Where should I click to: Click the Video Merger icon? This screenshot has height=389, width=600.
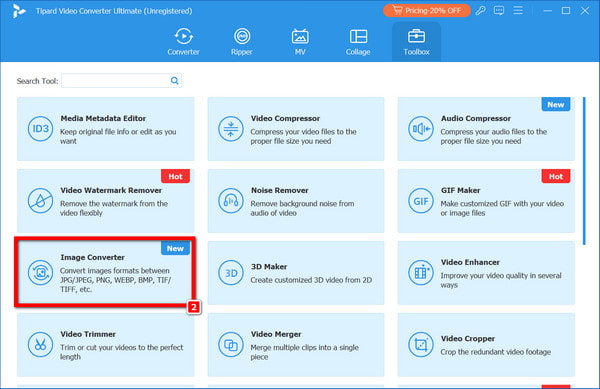230,345
